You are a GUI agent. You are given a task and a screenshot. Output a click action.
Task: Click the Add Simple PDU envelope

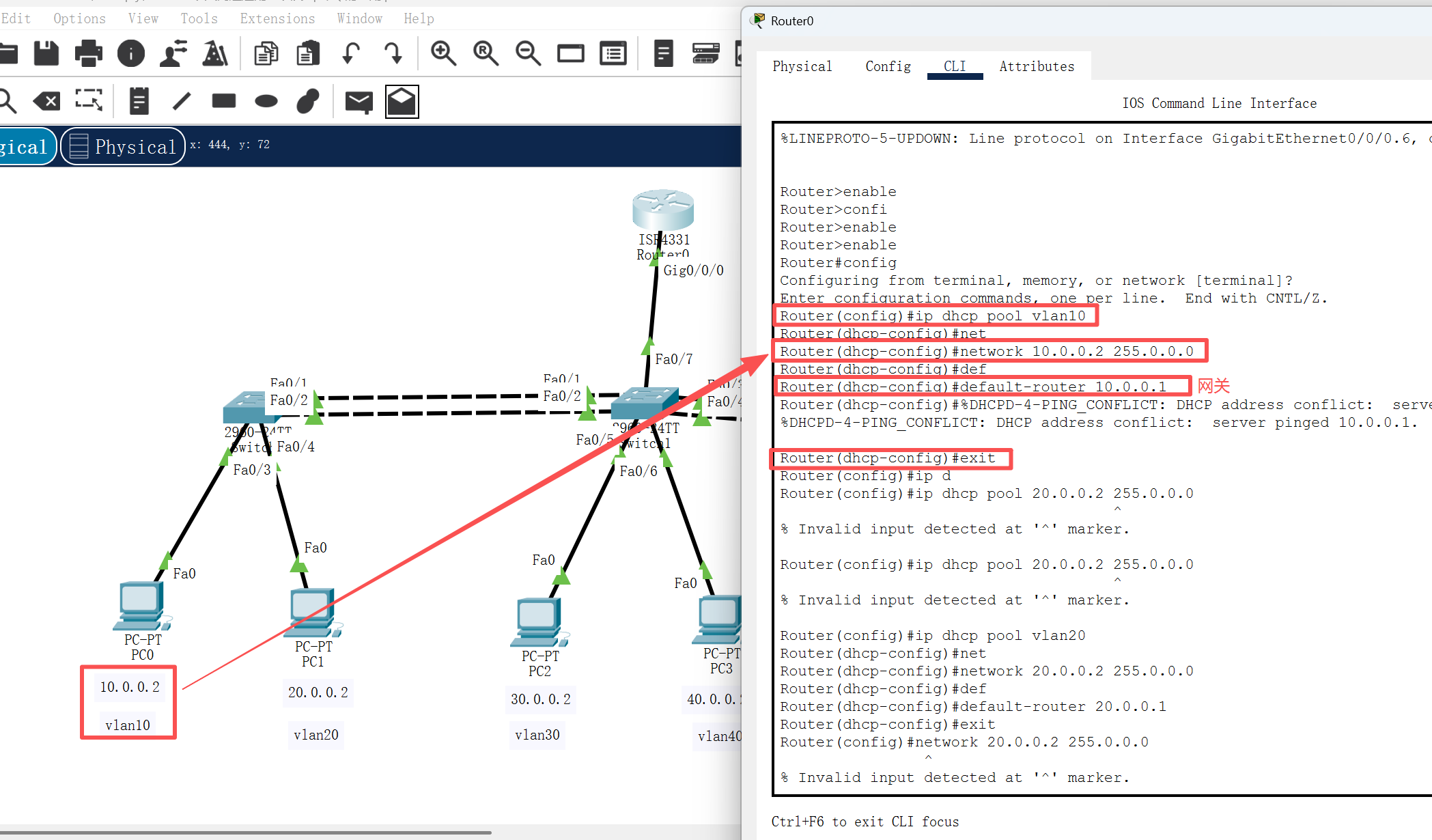click(359, 102)
